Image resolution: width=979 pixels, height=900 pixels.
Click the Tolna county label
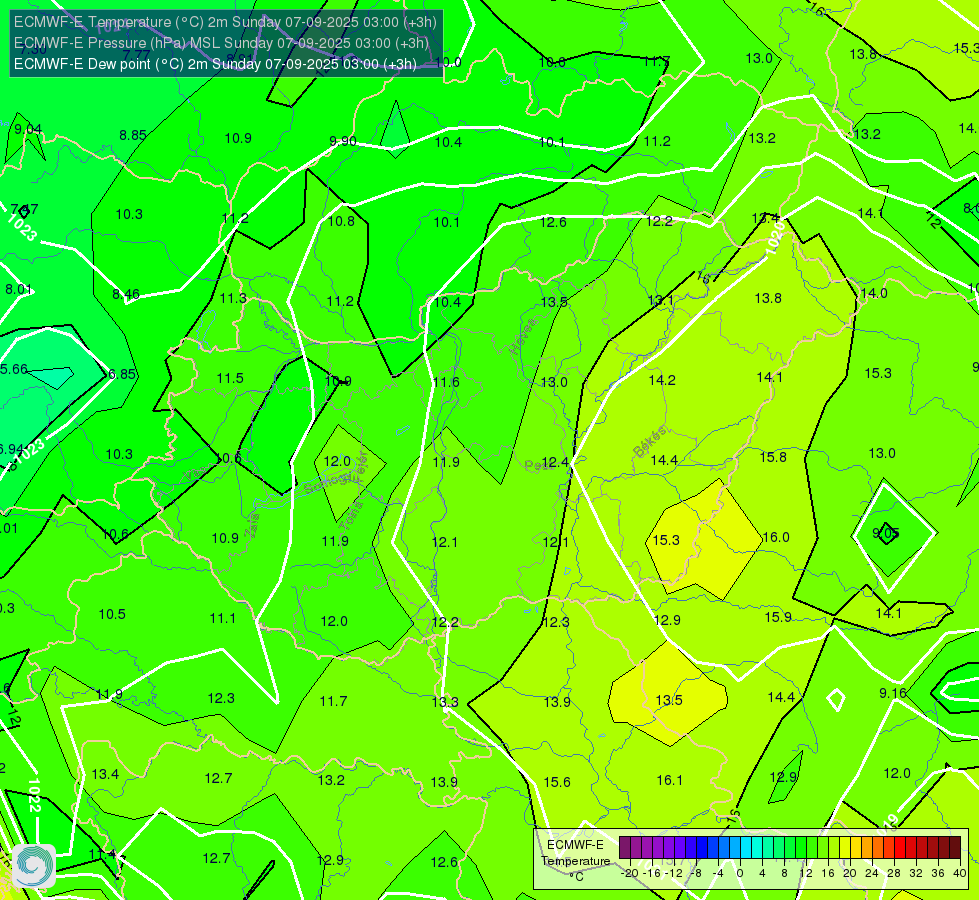click(353, 515)
